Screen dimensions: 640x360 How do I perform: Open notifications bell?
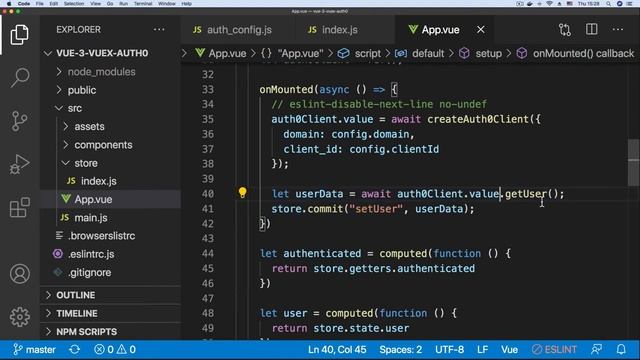coord(621,349)
